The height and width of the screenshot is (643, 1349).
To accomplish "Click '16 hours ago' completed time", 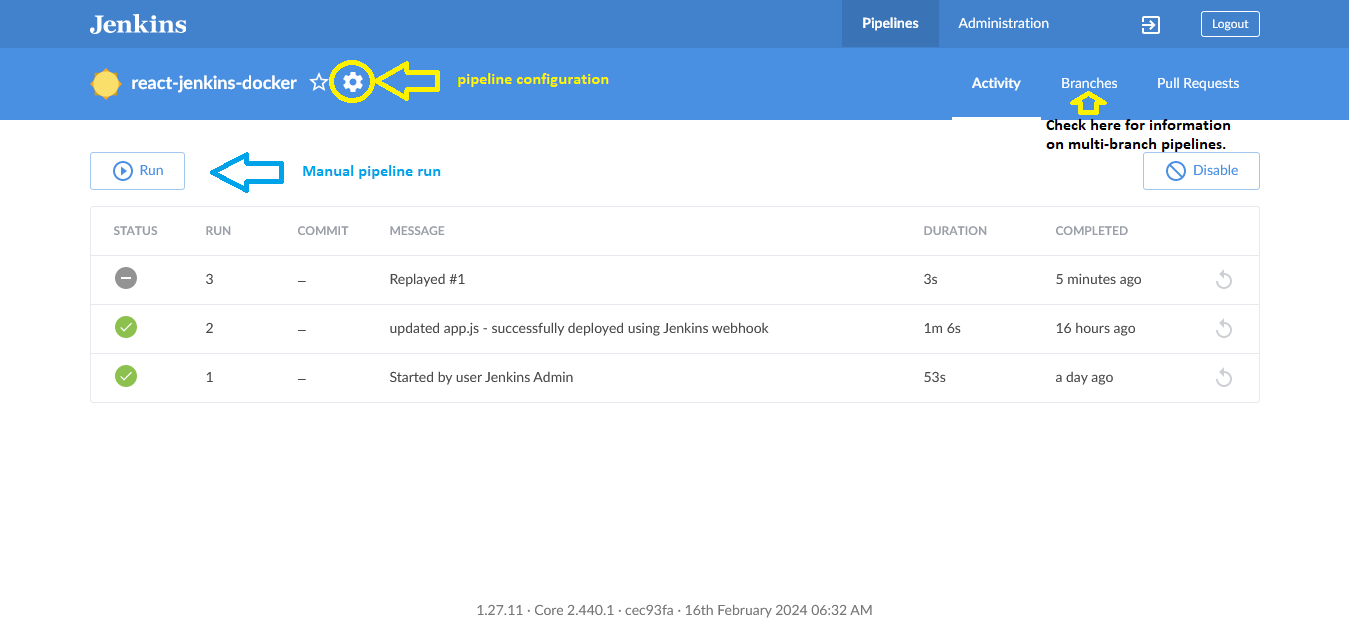I will [1095, 328].
